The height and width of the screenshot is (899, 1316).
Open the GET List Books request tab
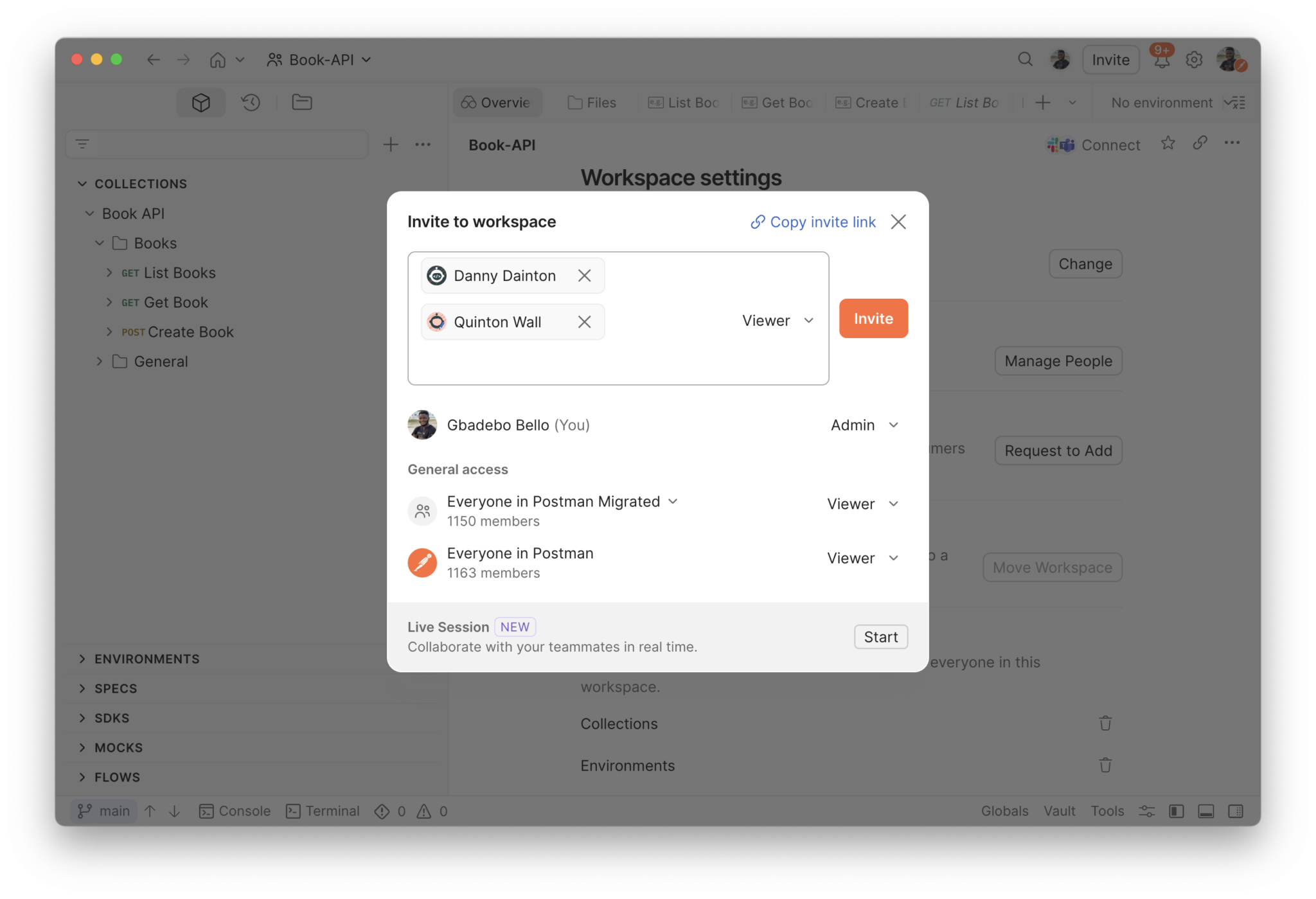tap(965, 103)
